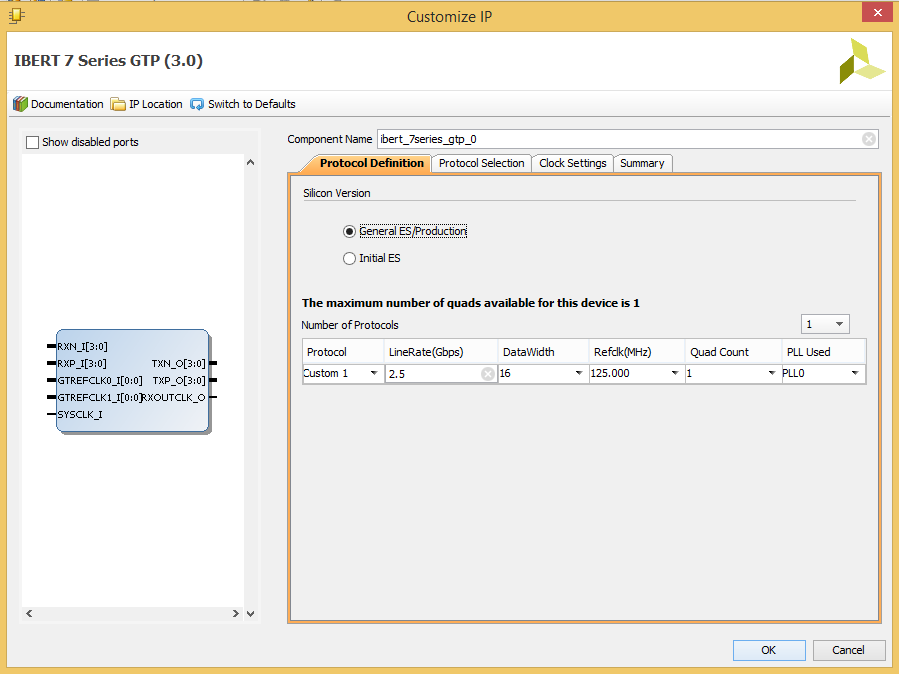Image resolution: width=899 pixels, height=674 pixels.
Task: Enable the Show disabled ports checkbox
Action: coord(33,142)
